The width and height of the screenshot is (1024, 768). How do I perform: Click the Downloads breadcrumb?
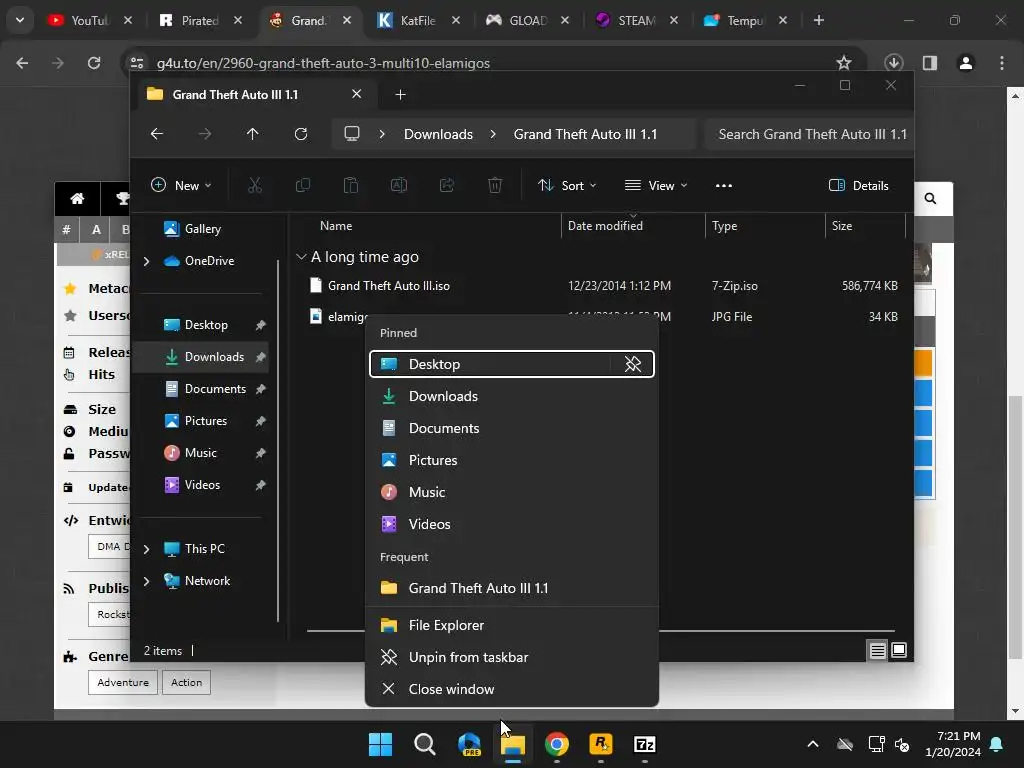point(438,134)
